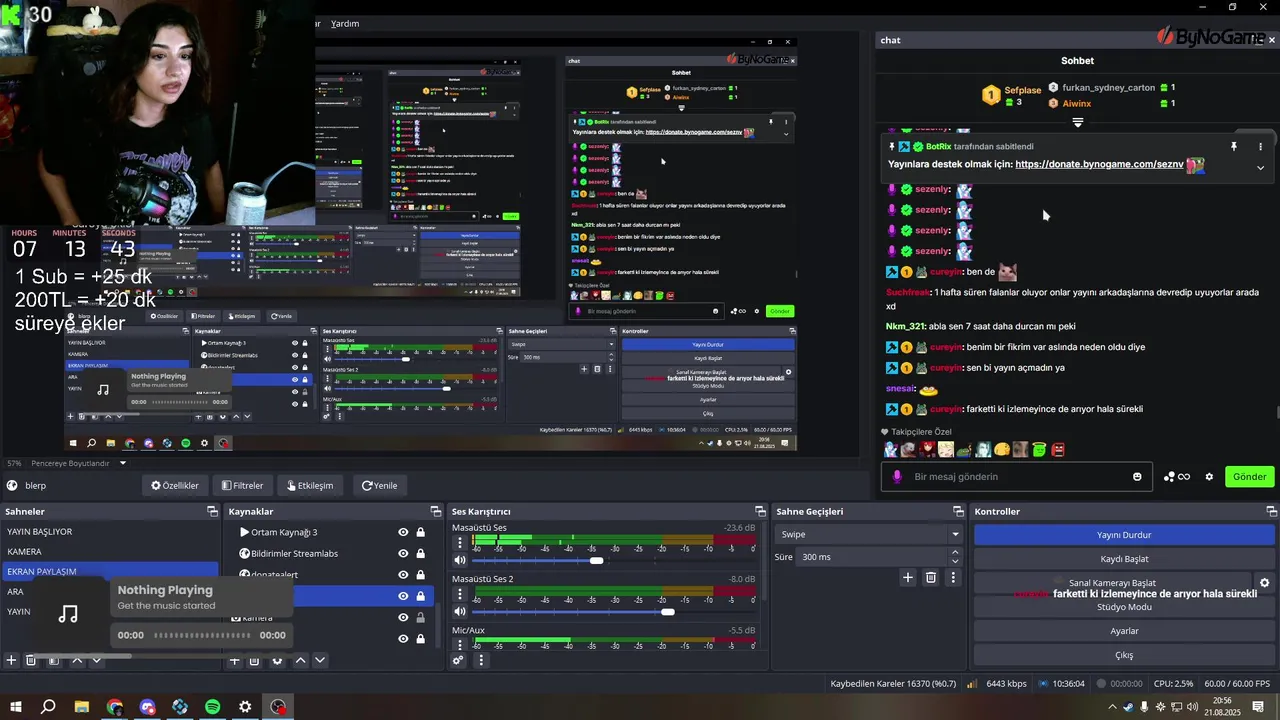Open audio mixer bottom three-dot menu

click(481, 660)
